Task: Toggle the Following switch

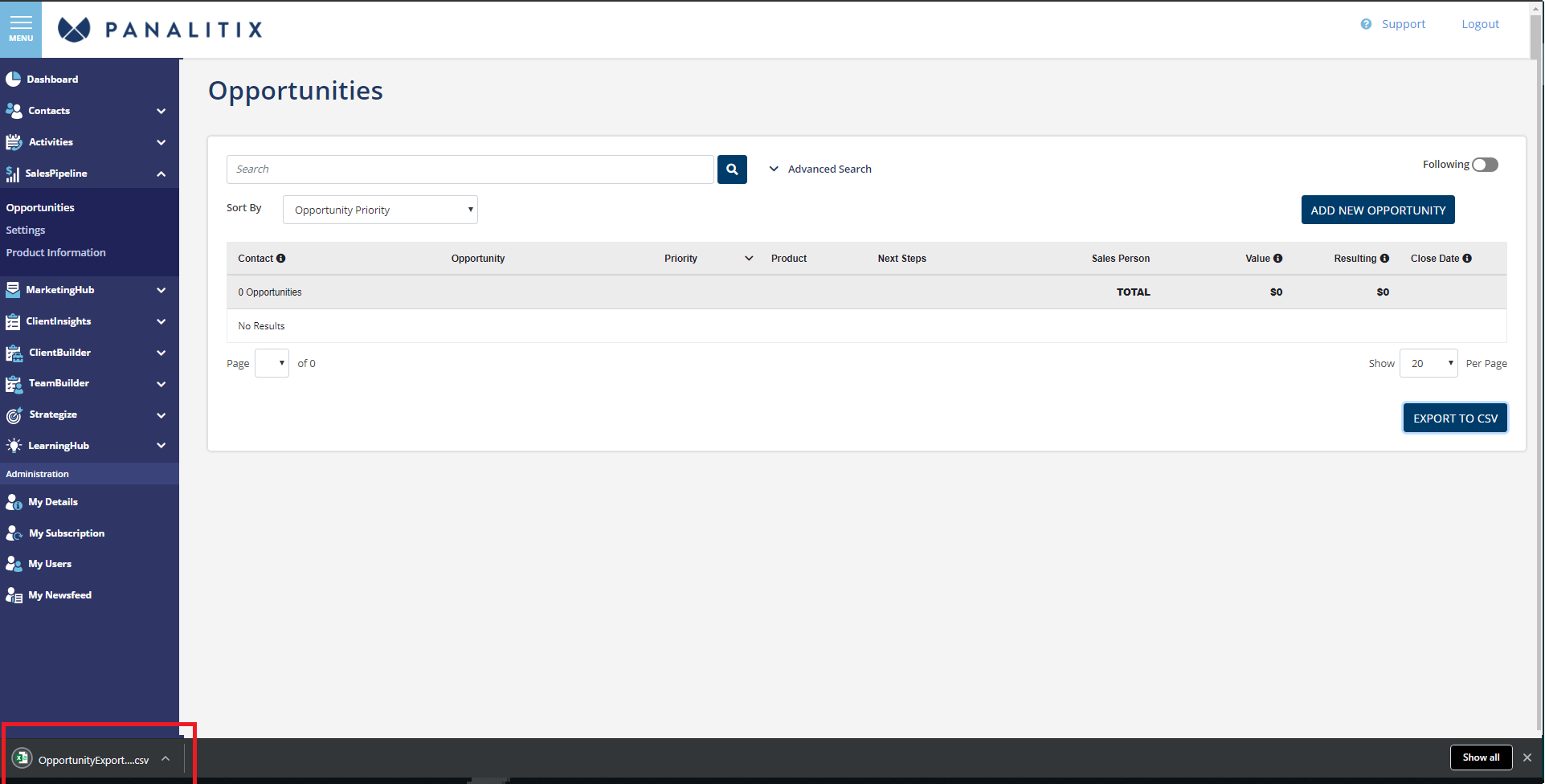Action: click(1485, 165)
